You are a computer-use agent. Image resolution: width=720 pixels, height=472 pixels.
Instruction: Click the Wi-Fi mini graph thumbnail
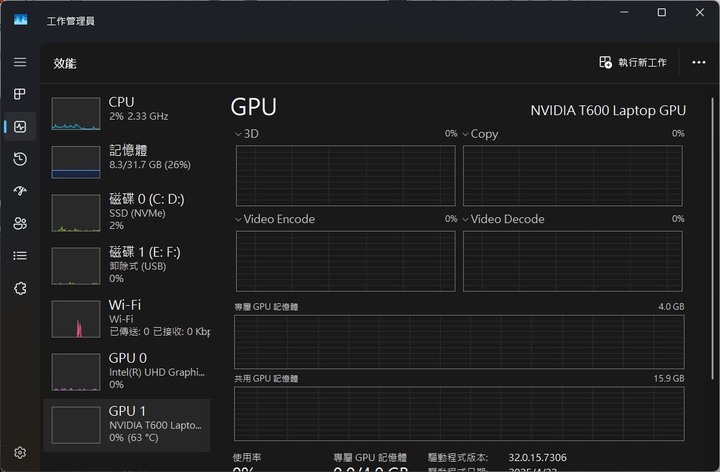(x=76, y=319)
